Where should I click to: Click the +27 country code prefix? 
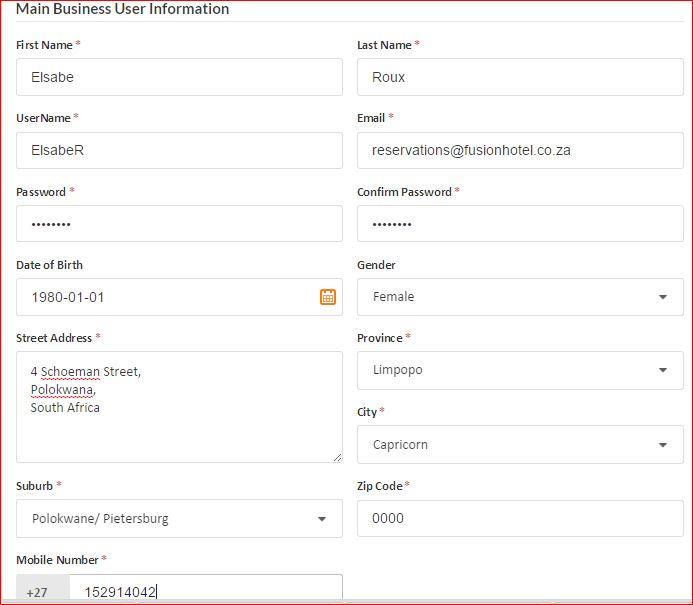click(x=38, y=592)
